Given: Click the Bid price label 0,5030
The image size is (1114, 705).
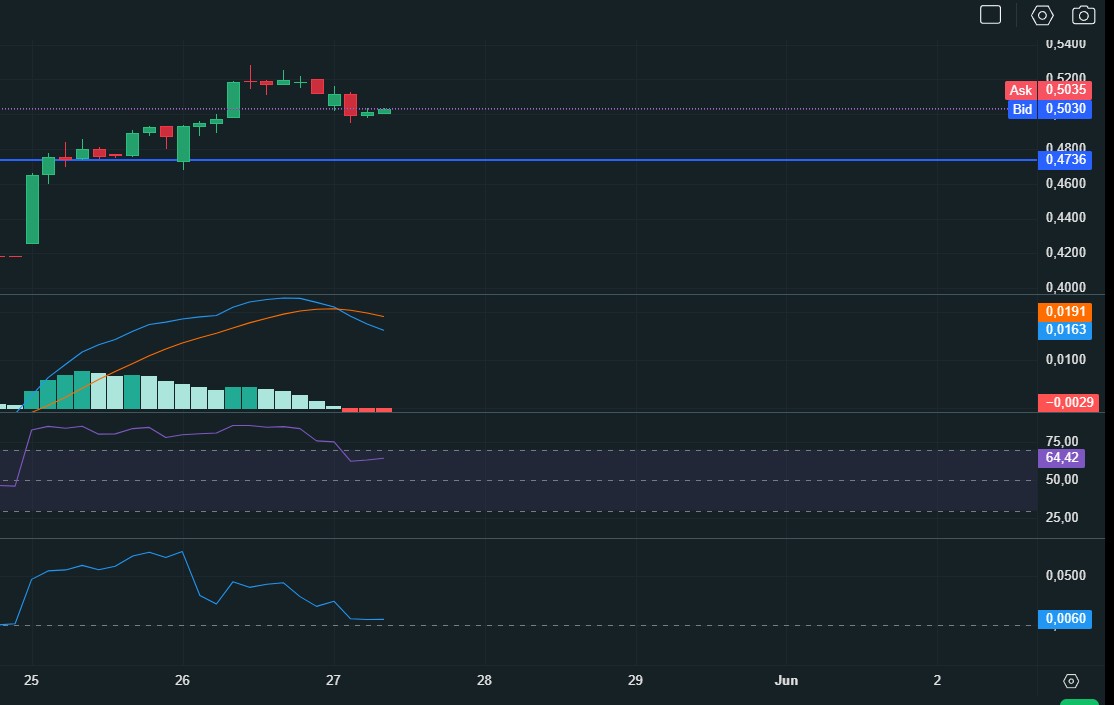Looking at the screenshot, I should pyautogui.click(x=1065, y=109).
